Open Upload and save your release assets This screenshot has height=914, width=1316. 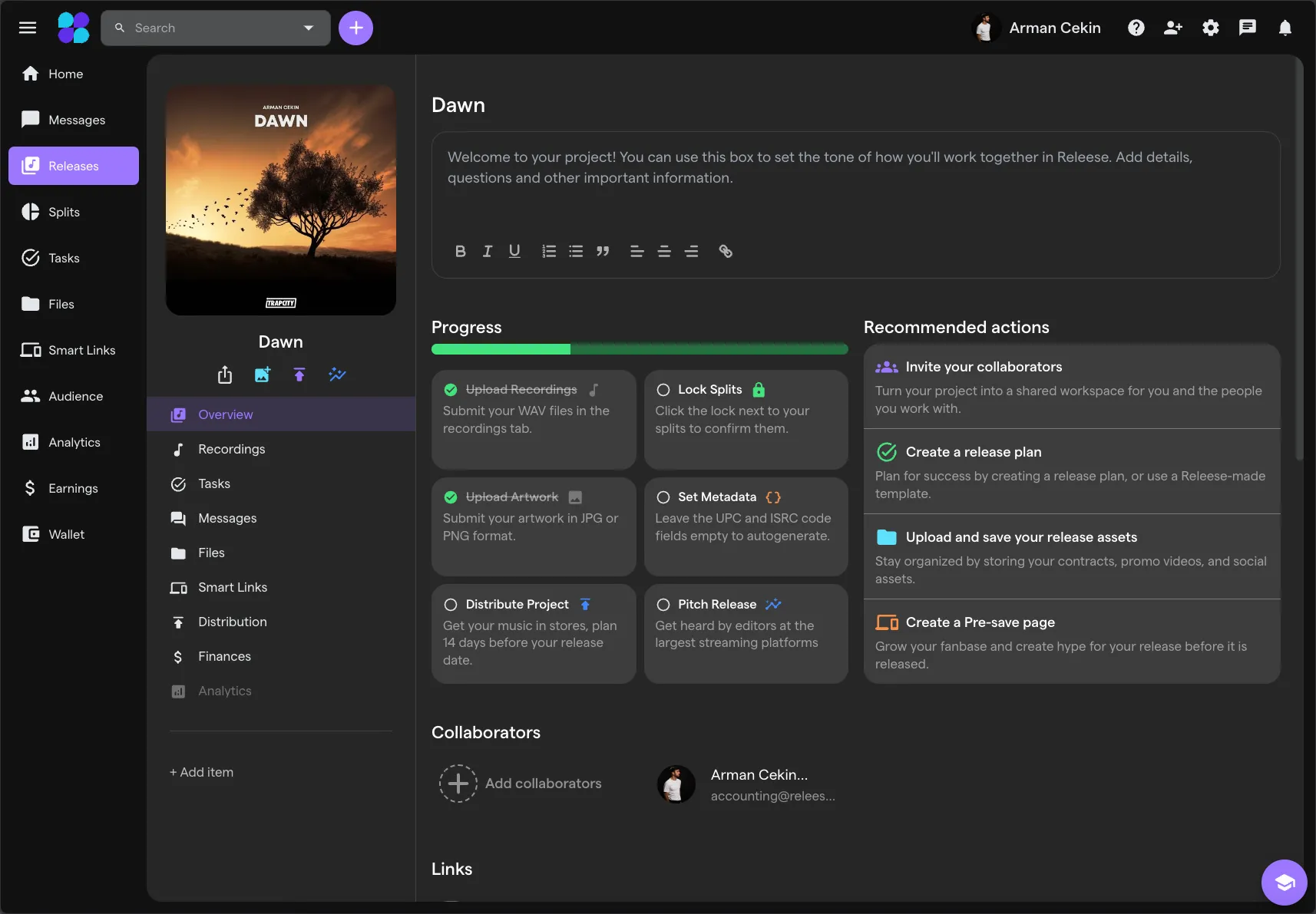(1072, 556)
